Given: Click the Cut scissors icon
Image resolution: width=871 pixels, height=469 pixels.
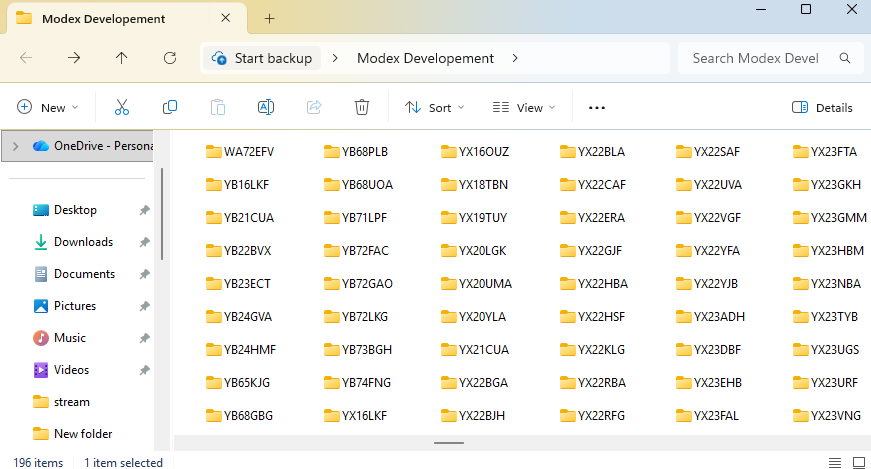Looking at the screenshot, I should 122,107.
